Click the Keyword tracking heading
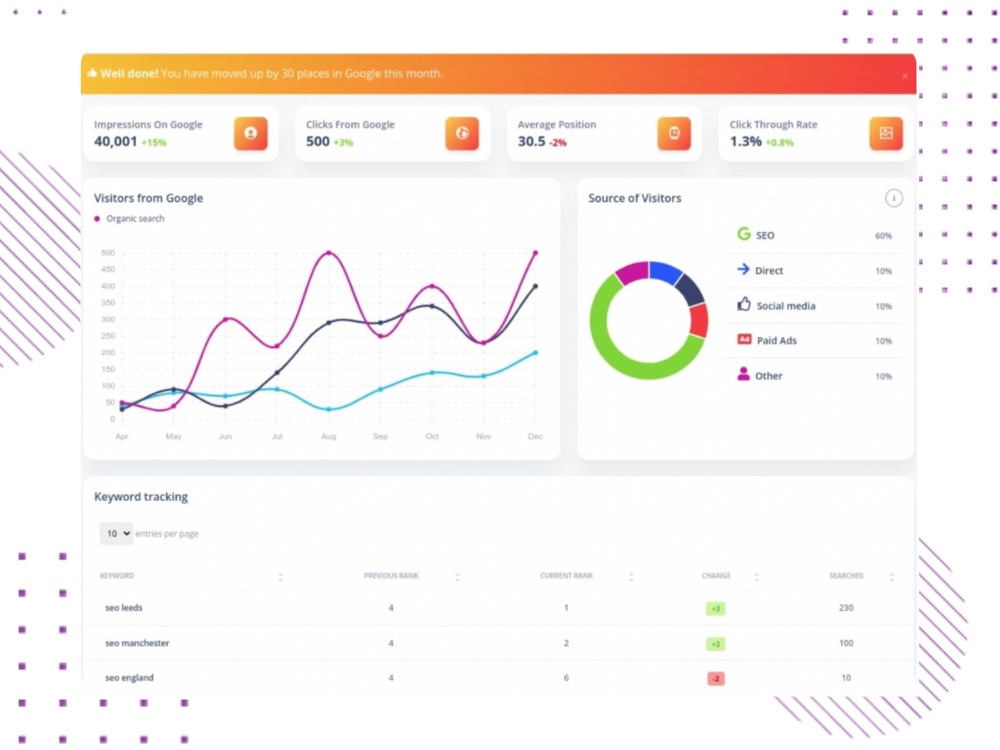Image resolution: width=1000 pixels, height=750 pixels. tap(141, 497)
